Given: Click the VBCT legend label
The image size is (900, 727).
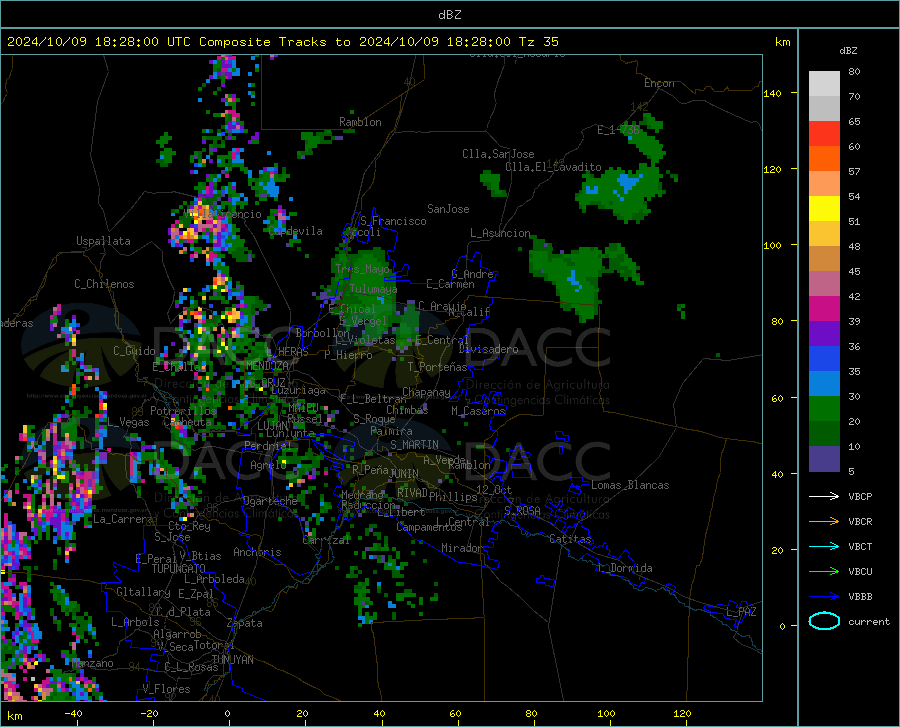Looking at the screenshot, I should coord(860,547).
